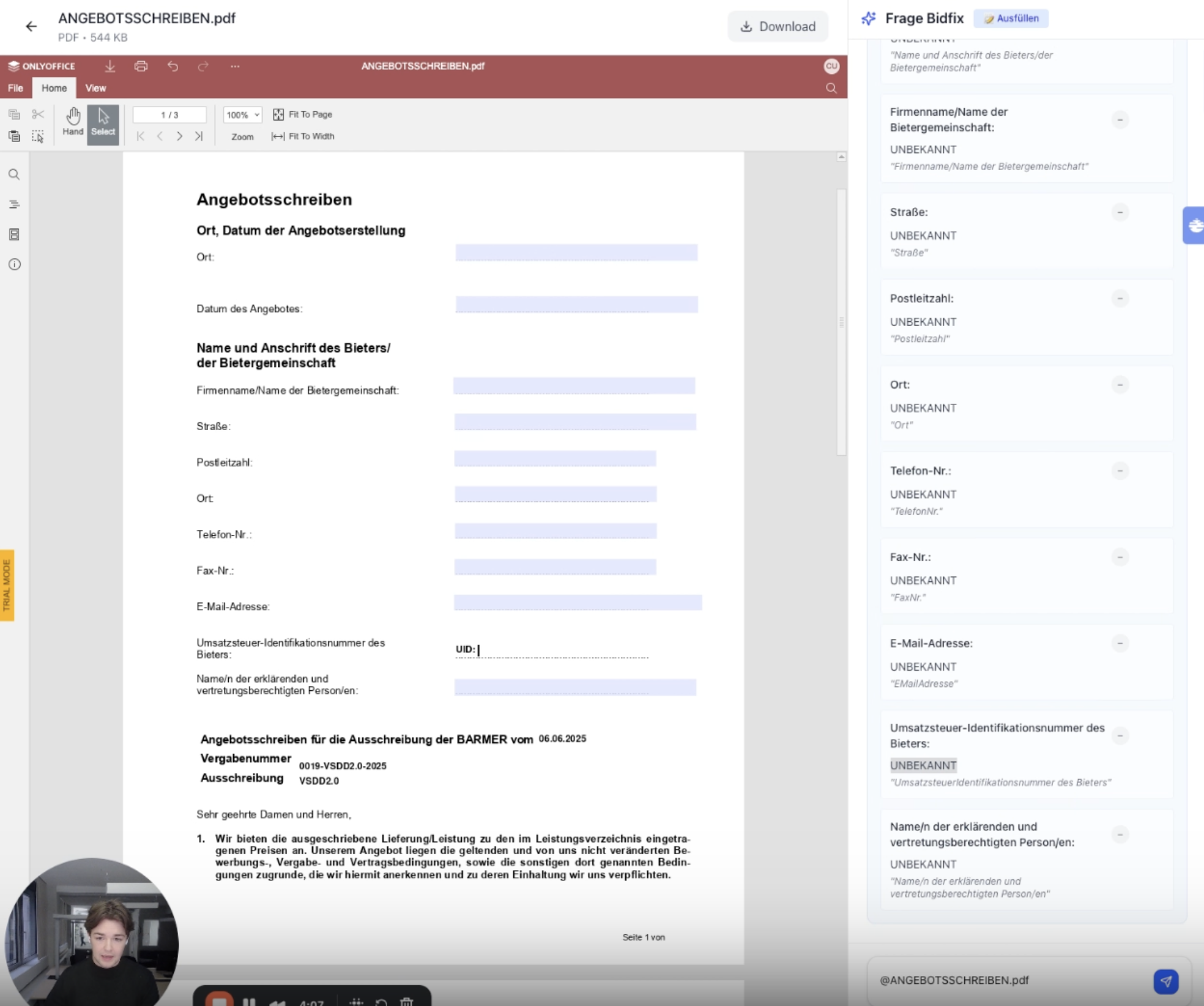1204x1006 pixels.
Task: Click the back arrow beside file name
Action: (x=31, y=26)
